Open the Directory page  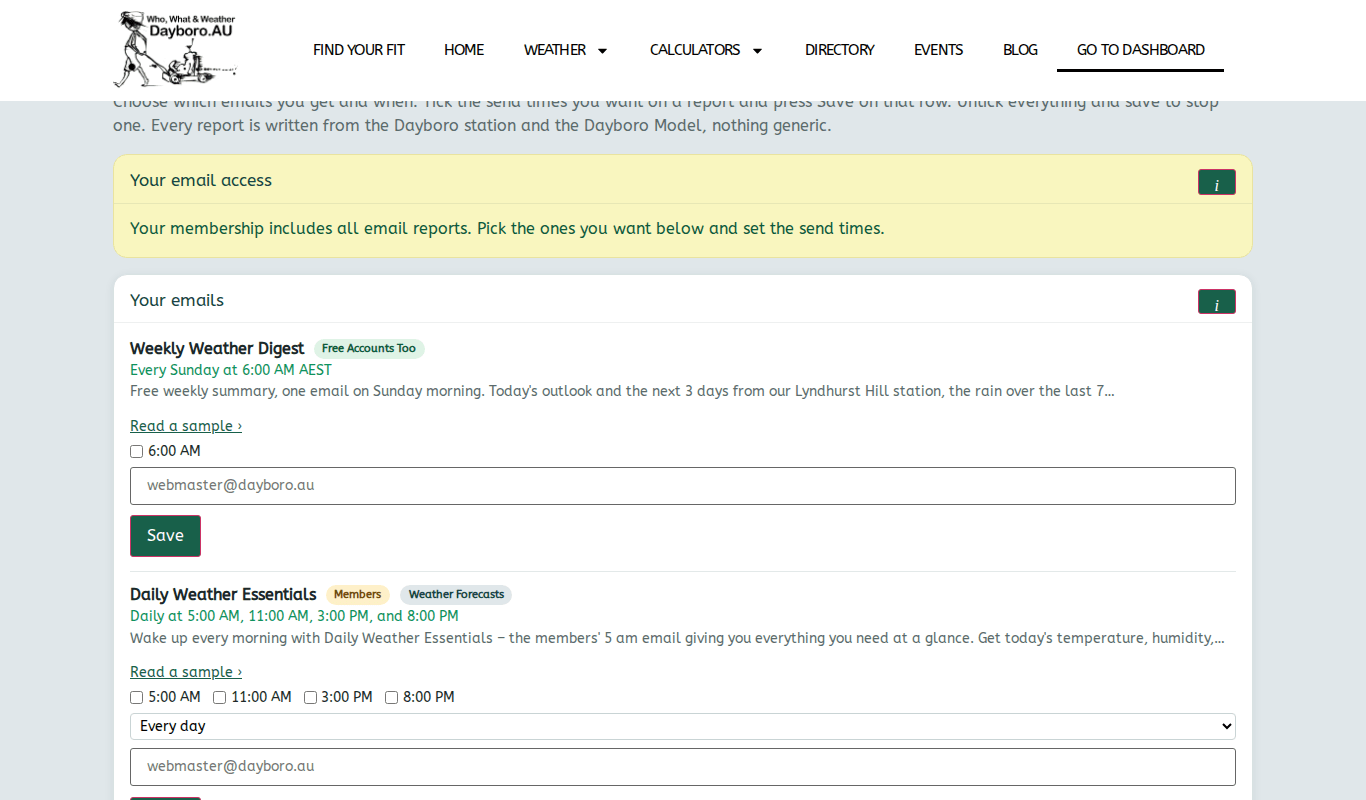point(840,50)
